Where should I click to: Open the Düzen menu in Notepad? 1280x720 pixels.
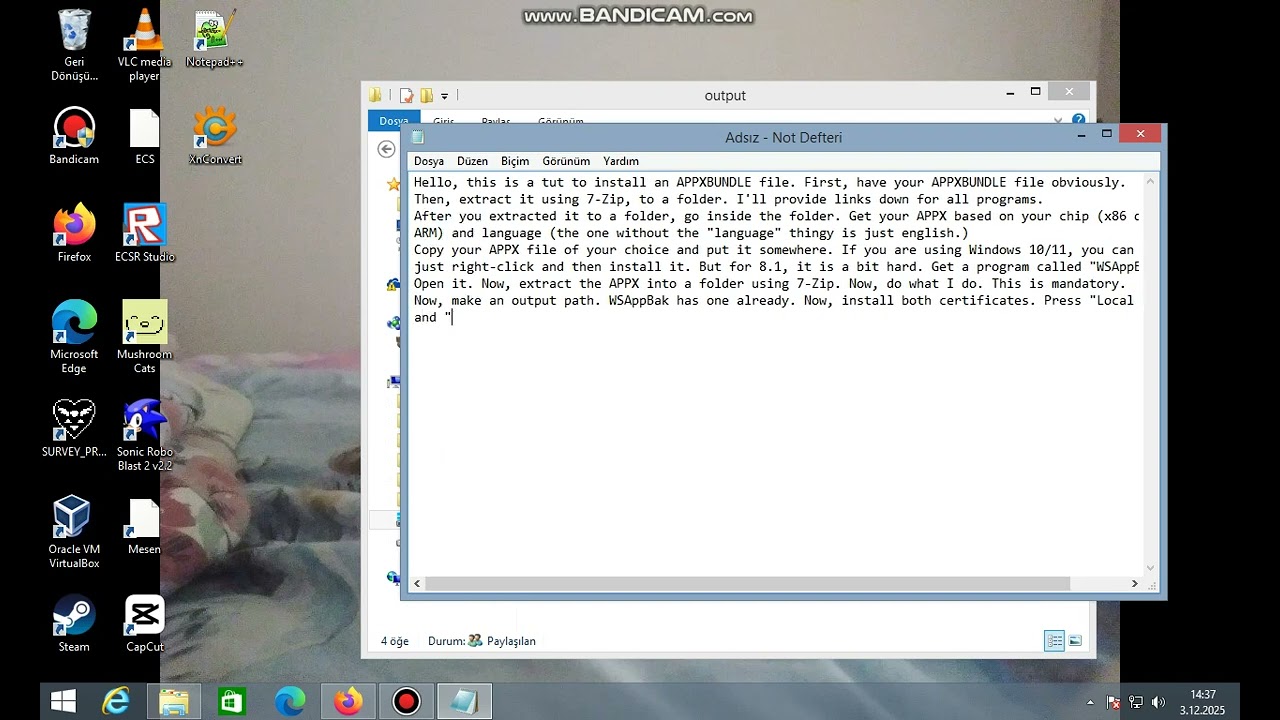pos(472,161)
